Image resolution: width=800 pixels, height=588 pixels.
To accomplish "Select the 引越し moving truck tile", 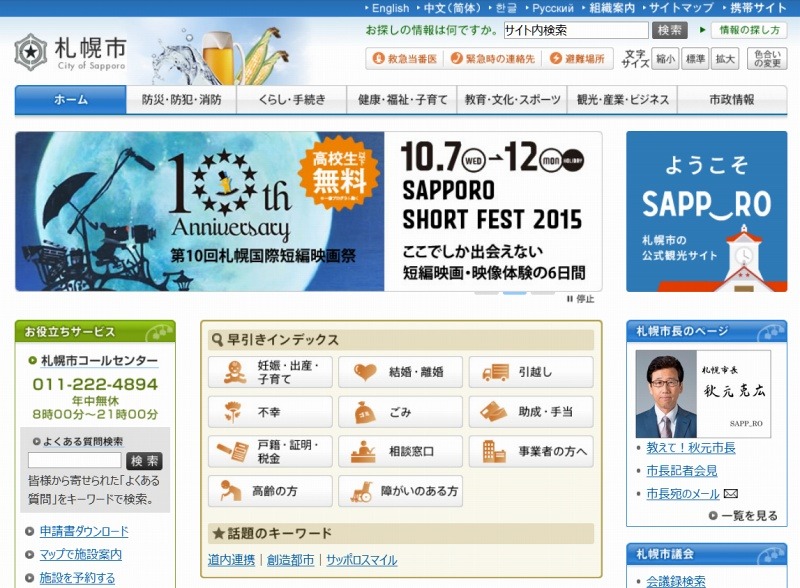I will point(531,372).
